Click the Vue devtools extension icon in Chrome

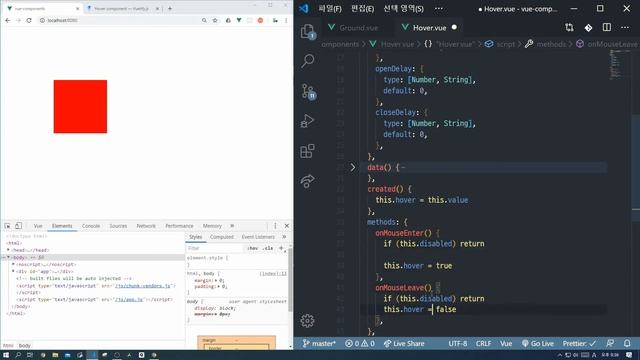239,20
